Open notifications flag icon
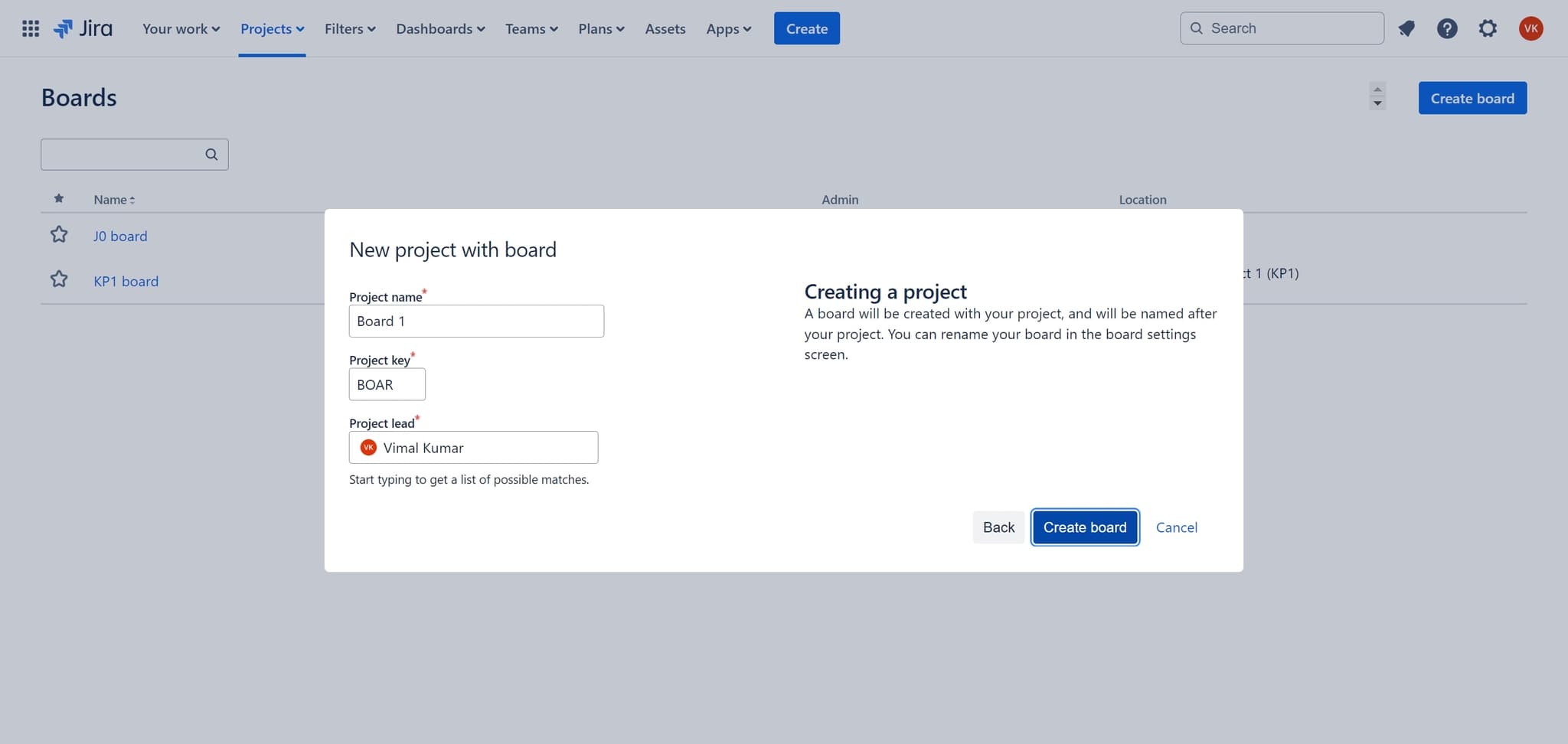The width and height of the screenshot is (1568, 744). pyautogui.click(x=1406, y=28)
